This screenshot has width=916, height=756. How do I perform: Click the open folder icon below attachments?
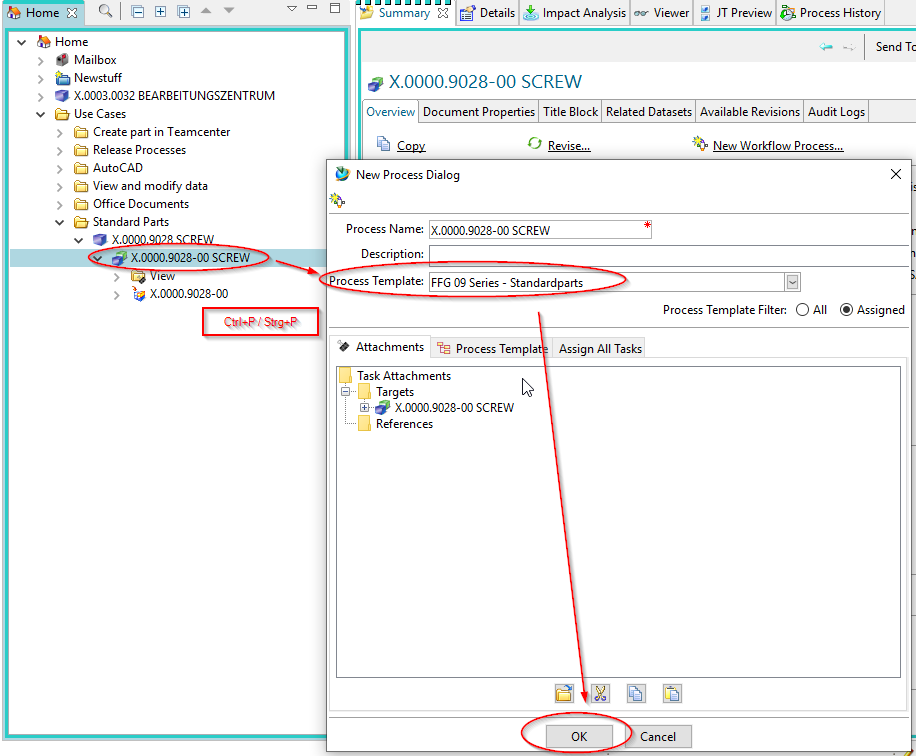tap(564, 693)
